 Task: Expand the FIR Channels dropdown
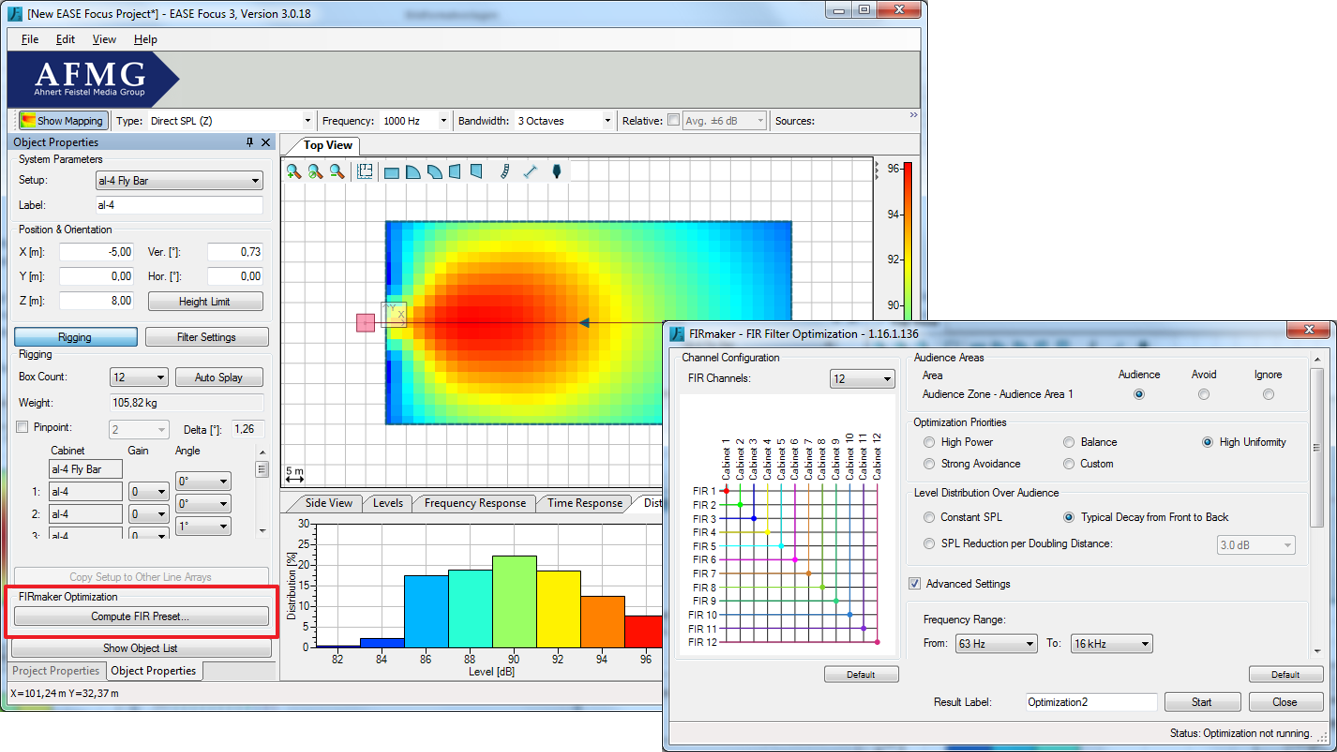coord(862,379)
